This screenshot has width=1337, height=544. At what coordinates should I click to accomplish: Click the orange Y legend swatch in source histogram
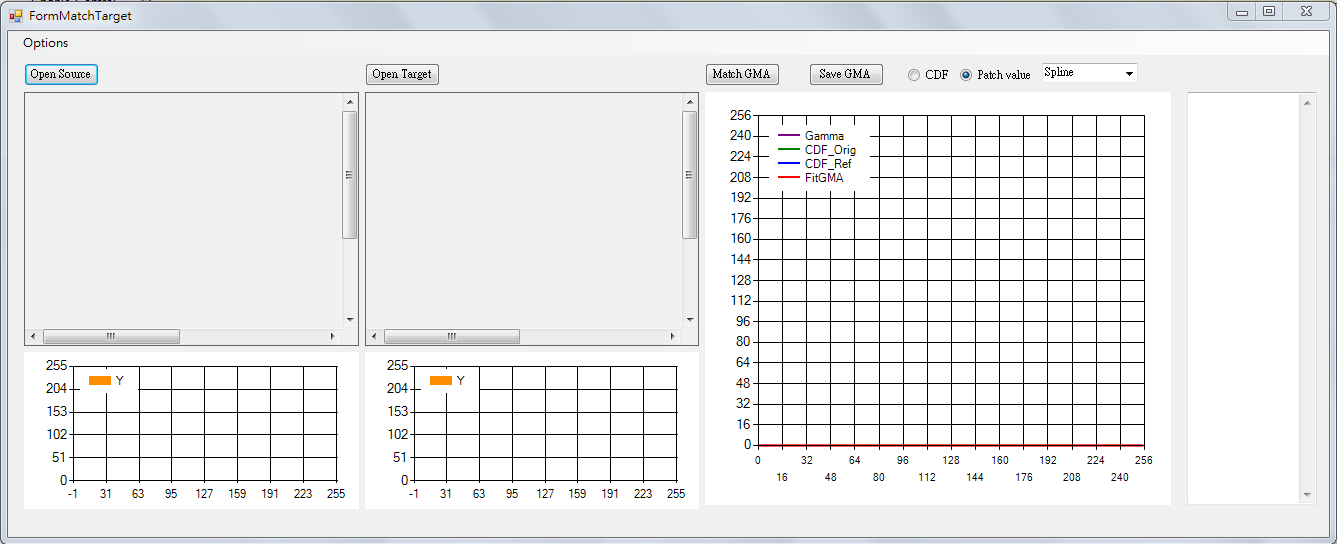point(100,380)
